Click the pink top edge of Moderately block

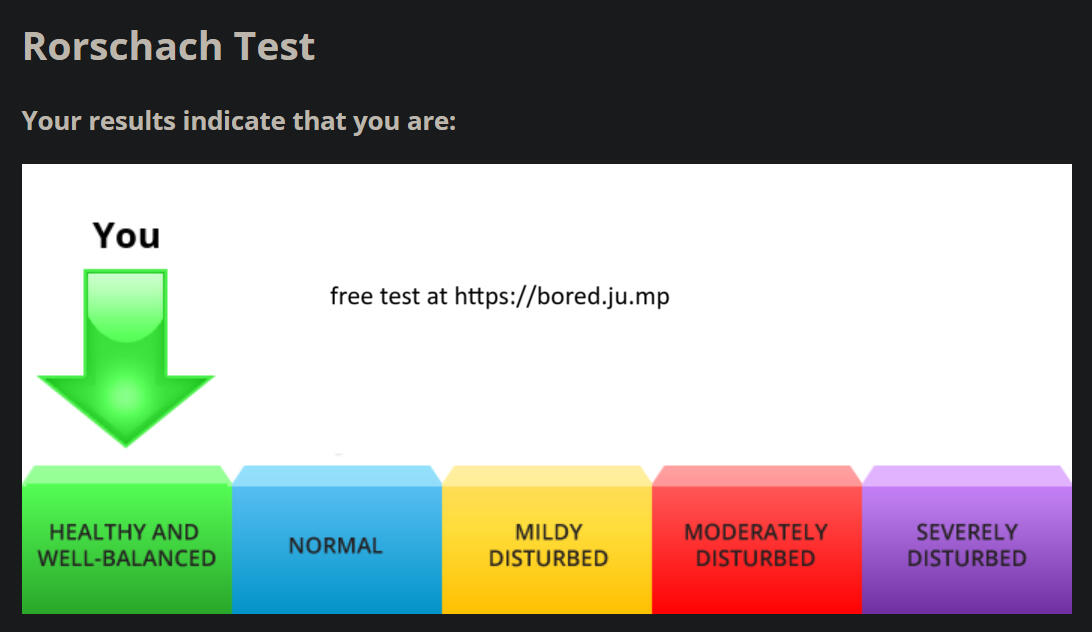pos(756,475)
